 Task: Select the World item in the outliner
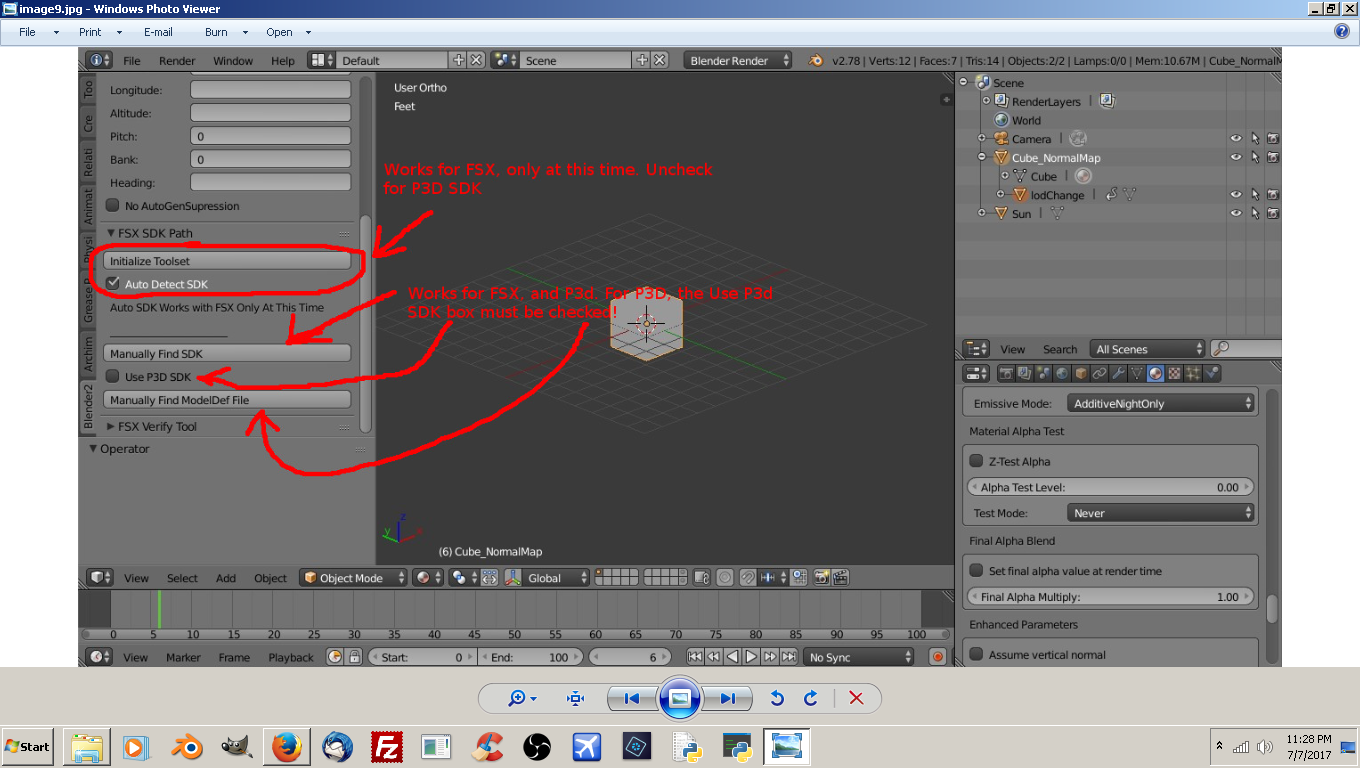[1026, 120]
